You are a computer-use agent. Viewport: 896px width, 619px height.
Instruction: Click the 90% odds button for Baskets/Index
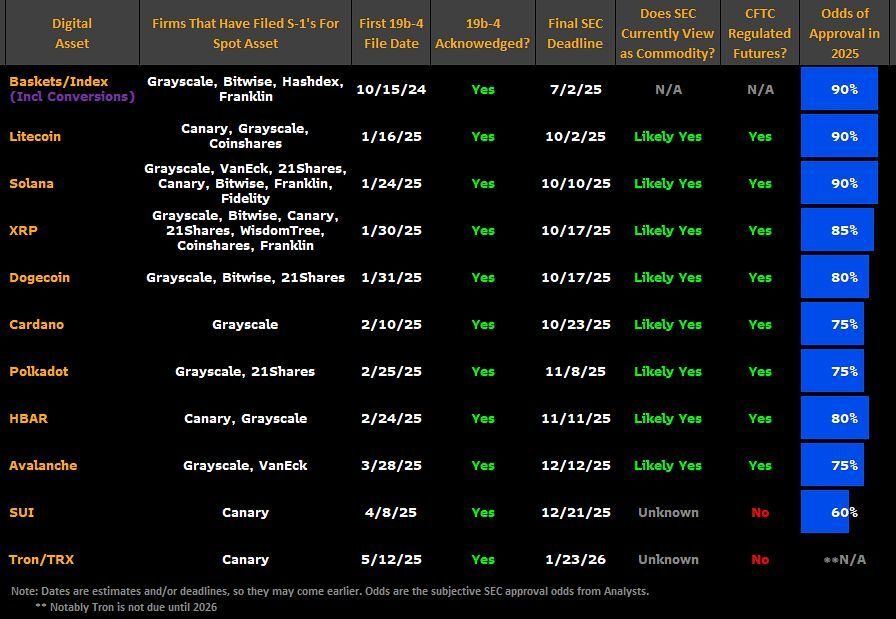pos(840,88)
